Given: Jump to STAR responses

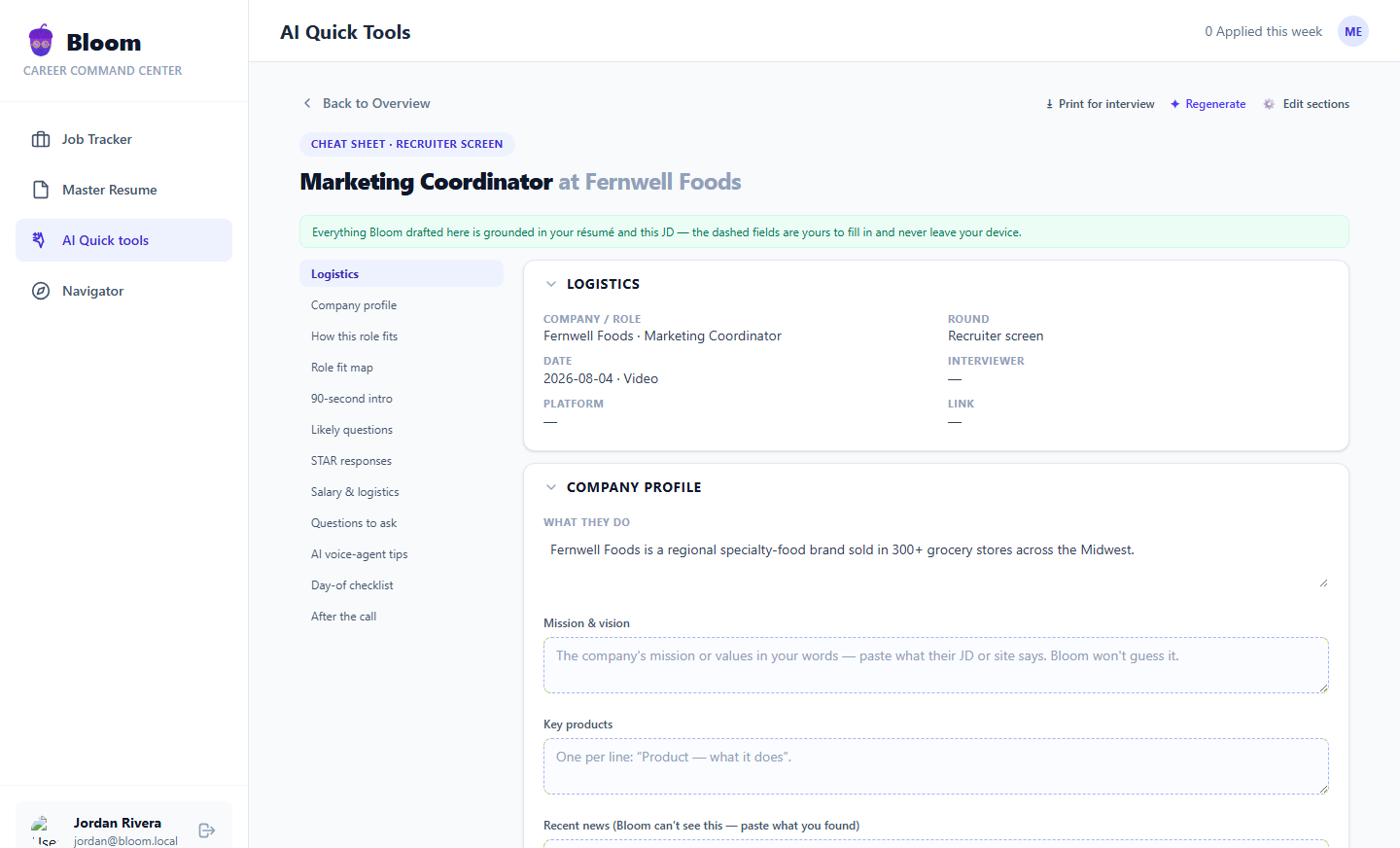Looking at the screenshot, I should pyautogui.click(x=402, y=460).
